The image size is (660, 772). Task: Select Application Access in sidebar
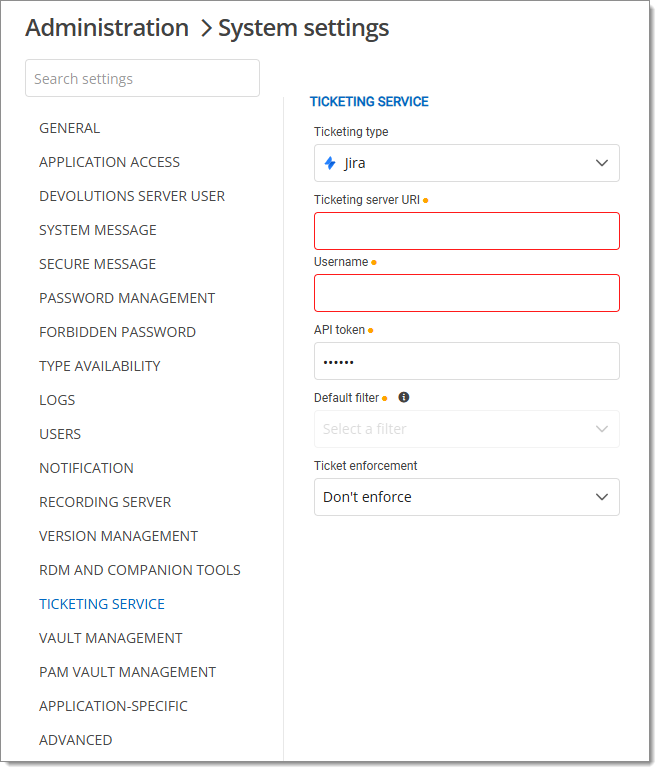click(109, 162)
